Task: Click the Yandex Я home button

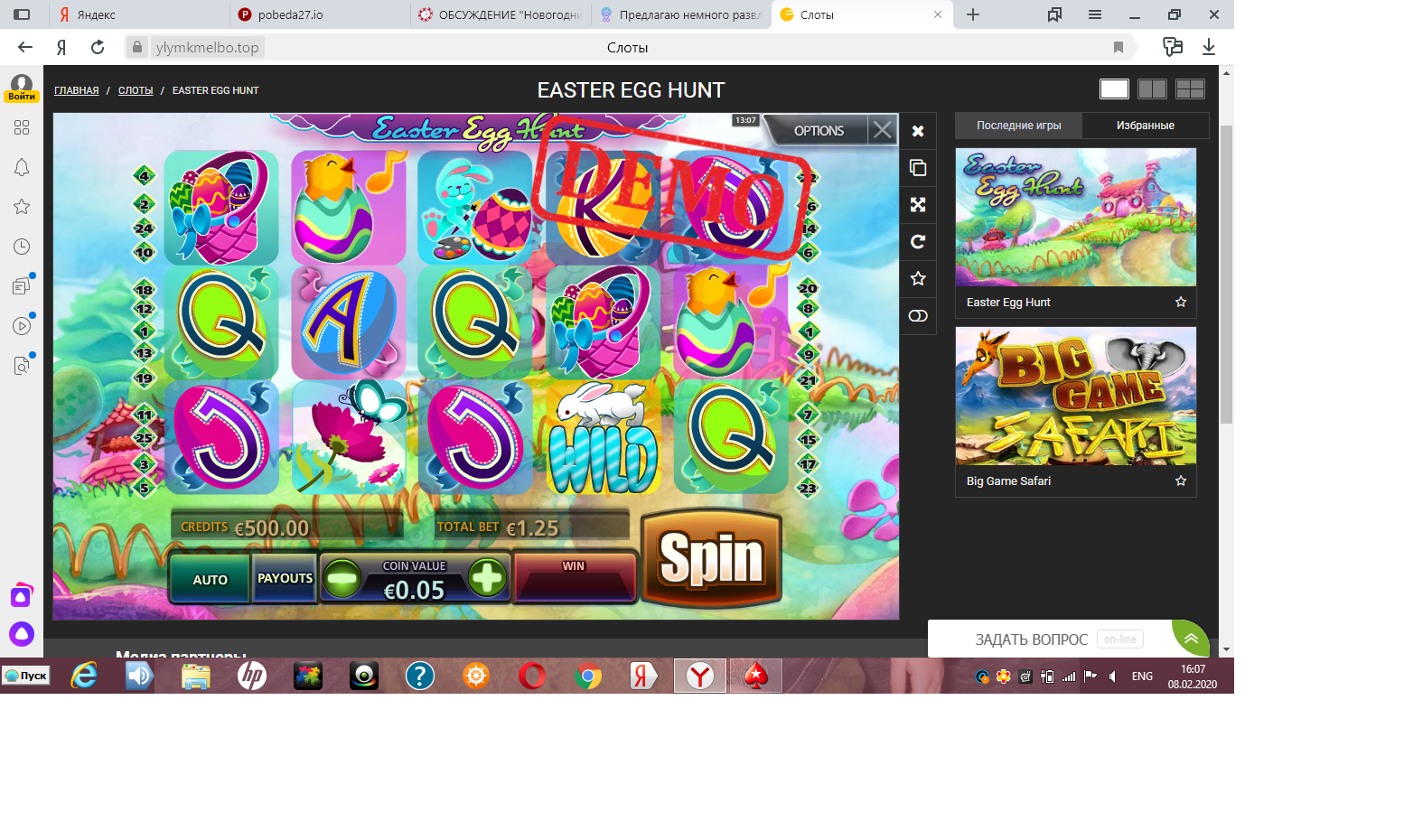Action: [x=61, y=47]
